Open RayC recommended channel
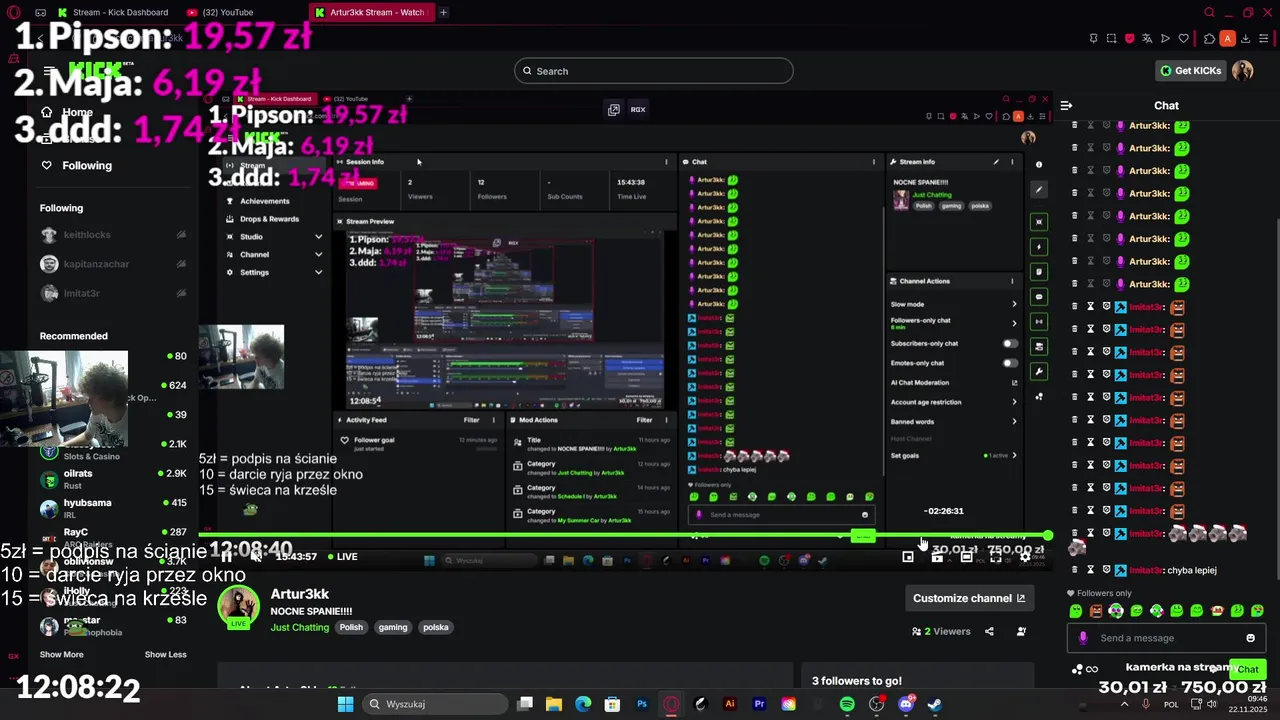 click(x=112, y=537)
